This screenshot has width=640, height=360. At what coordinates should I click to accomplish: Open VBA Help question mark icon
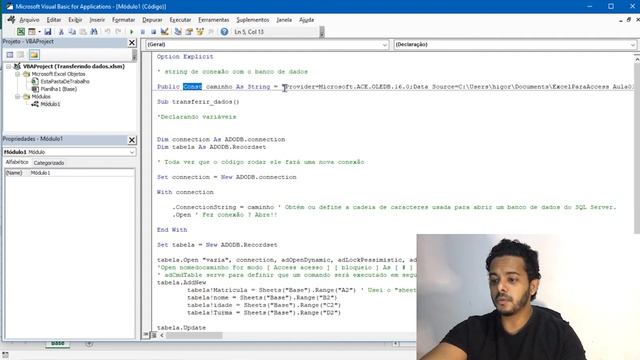(x=224, y=32)
